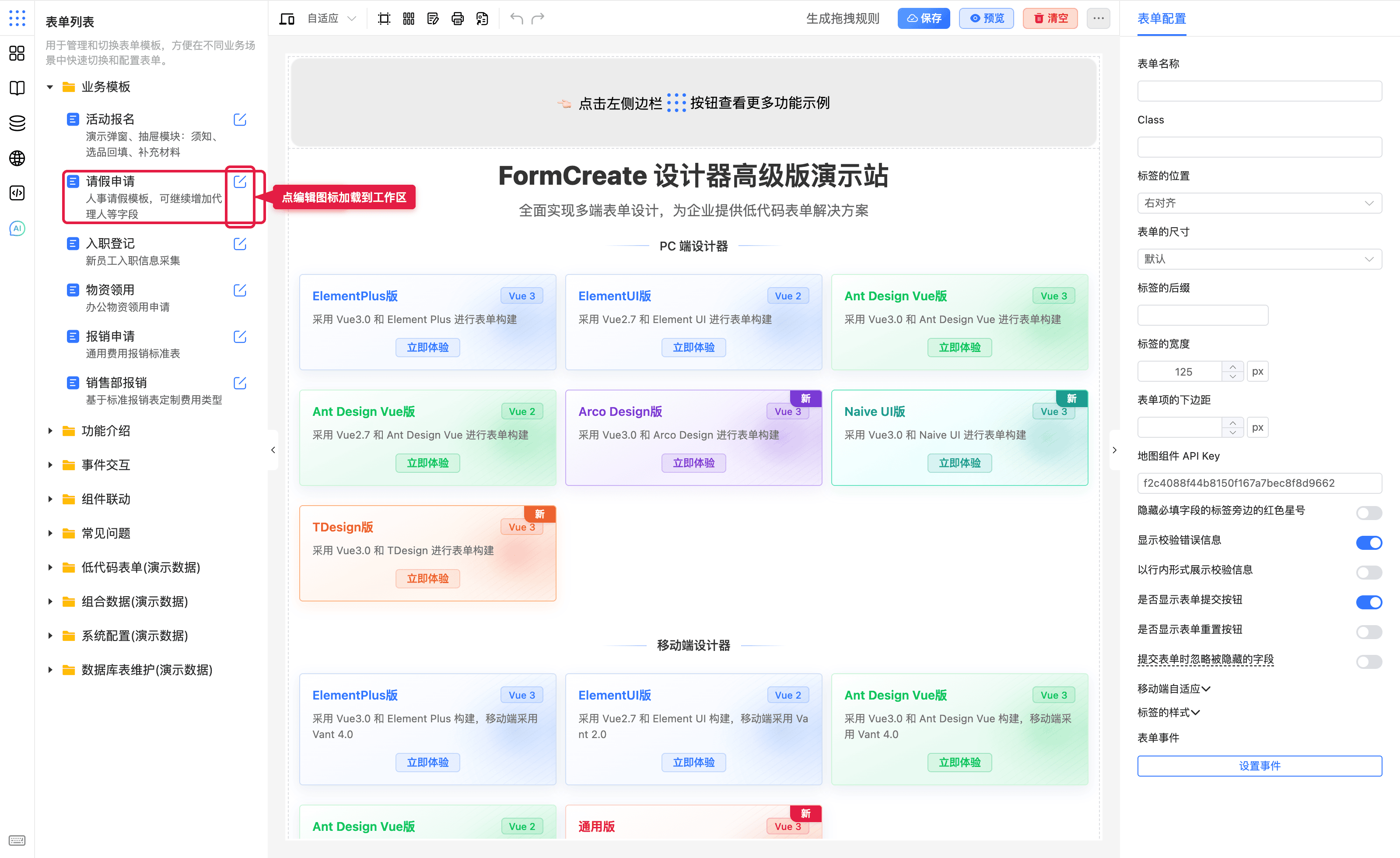Collapse the left panel with arrow handle
1400x858 pixels.
273,450
